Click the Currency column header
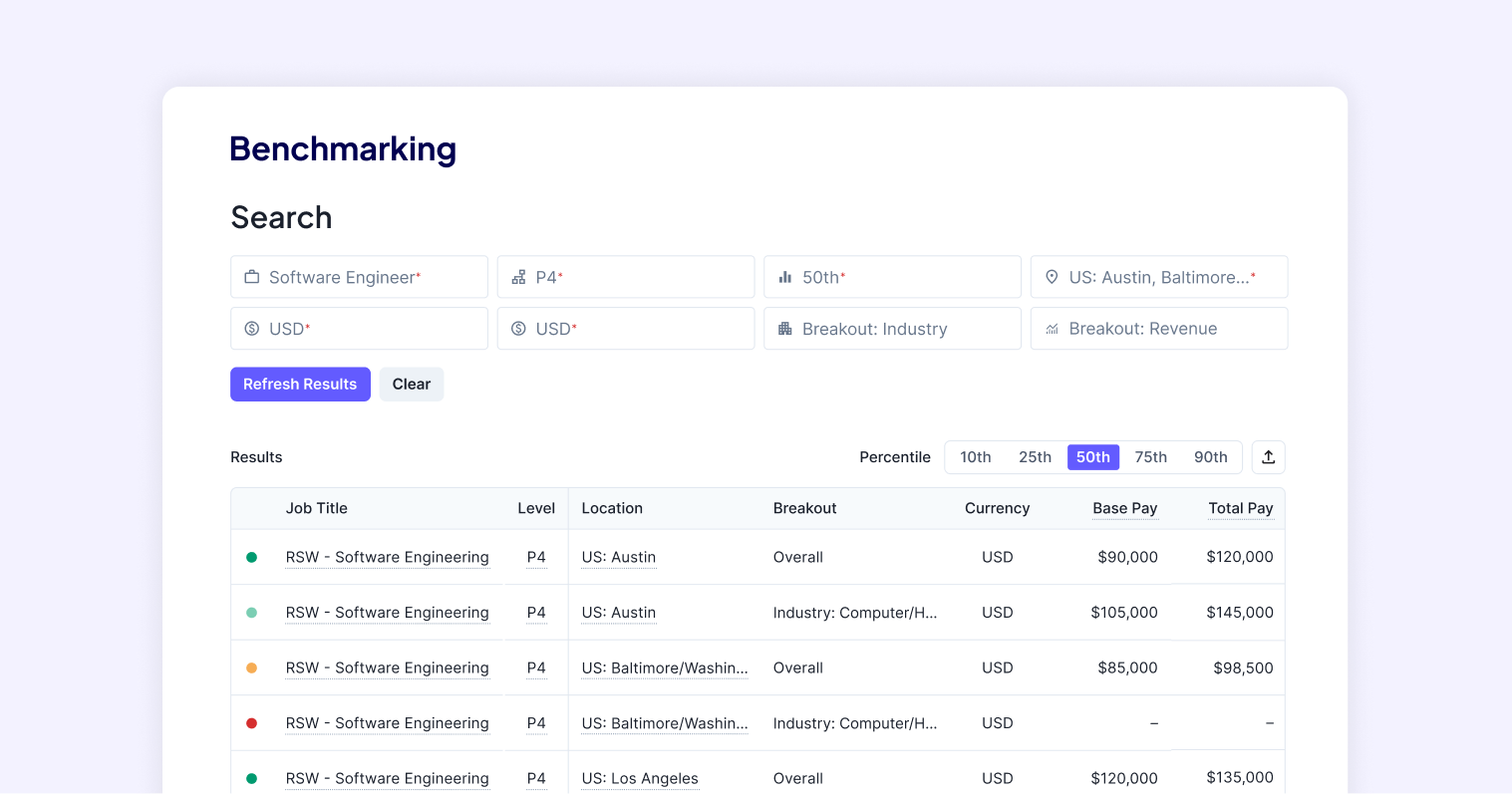 (x=997, y=508)
